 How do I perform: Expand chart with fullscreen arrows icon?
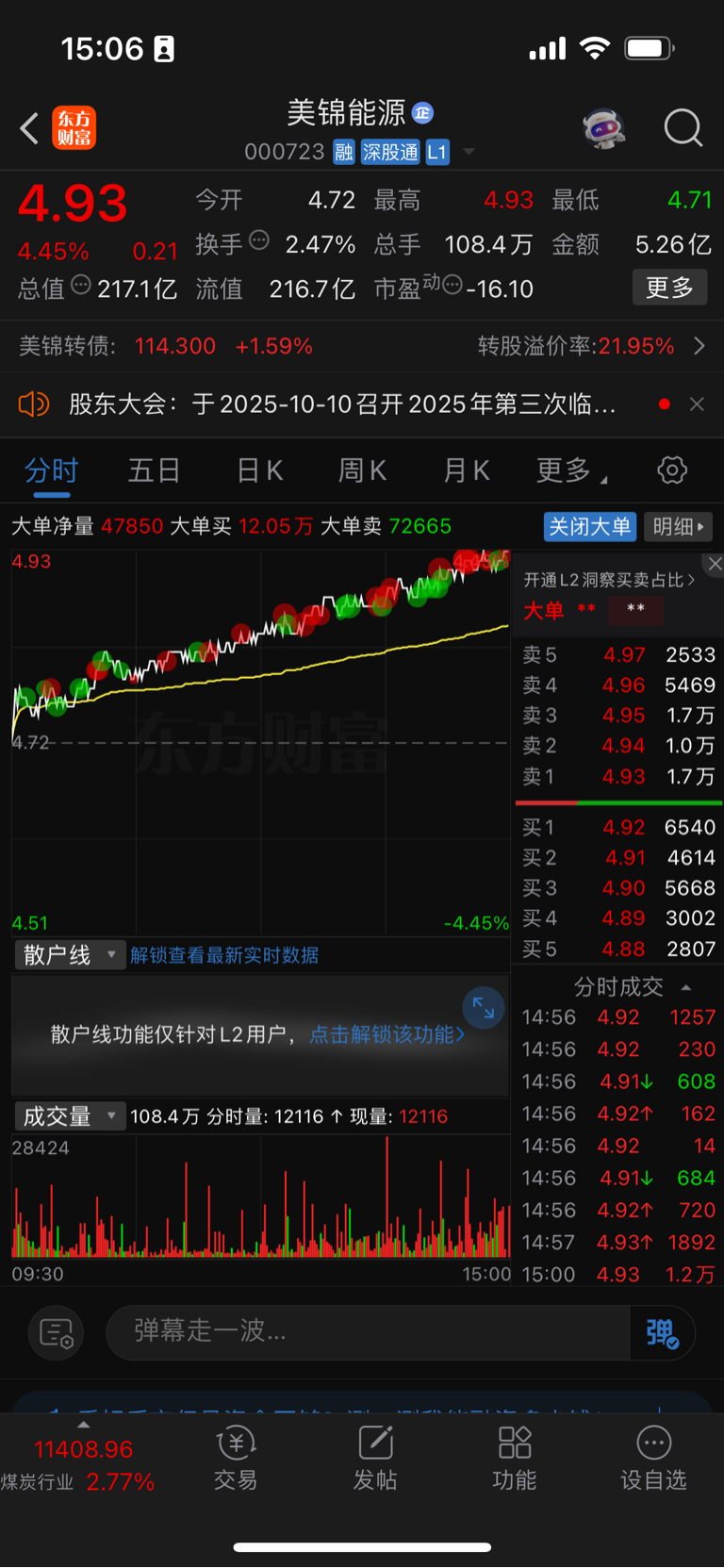pos(484,1008)
